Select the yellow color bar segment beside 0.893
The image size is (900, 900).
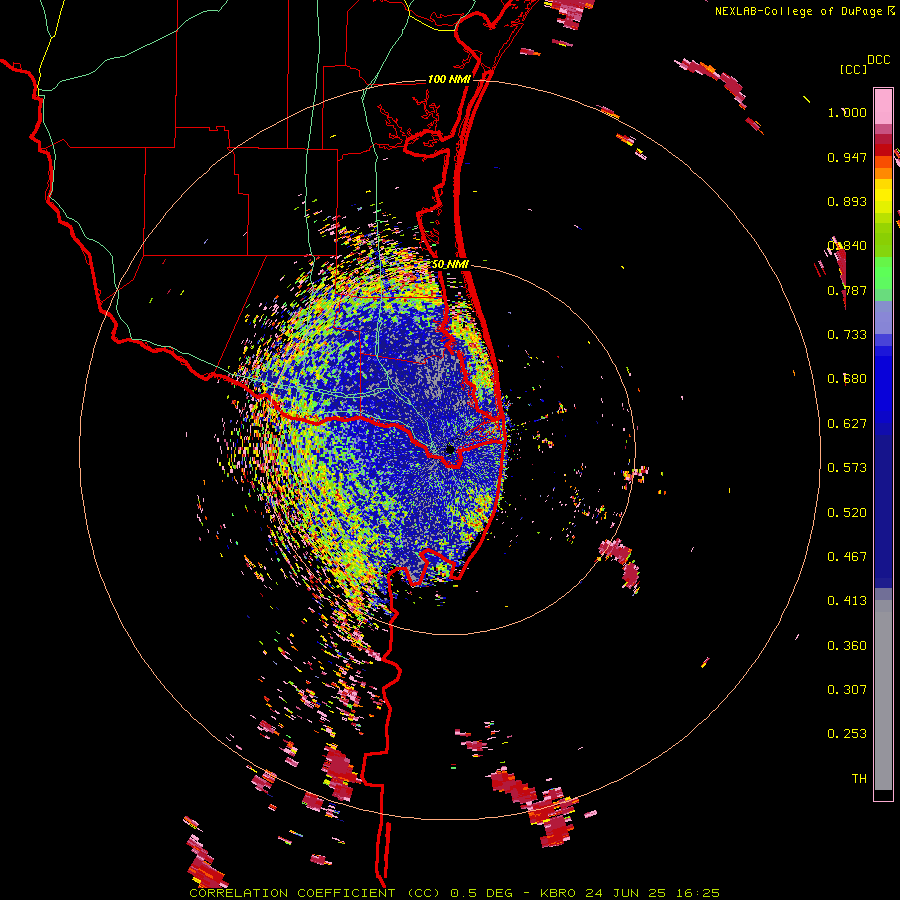click(883, 201)
